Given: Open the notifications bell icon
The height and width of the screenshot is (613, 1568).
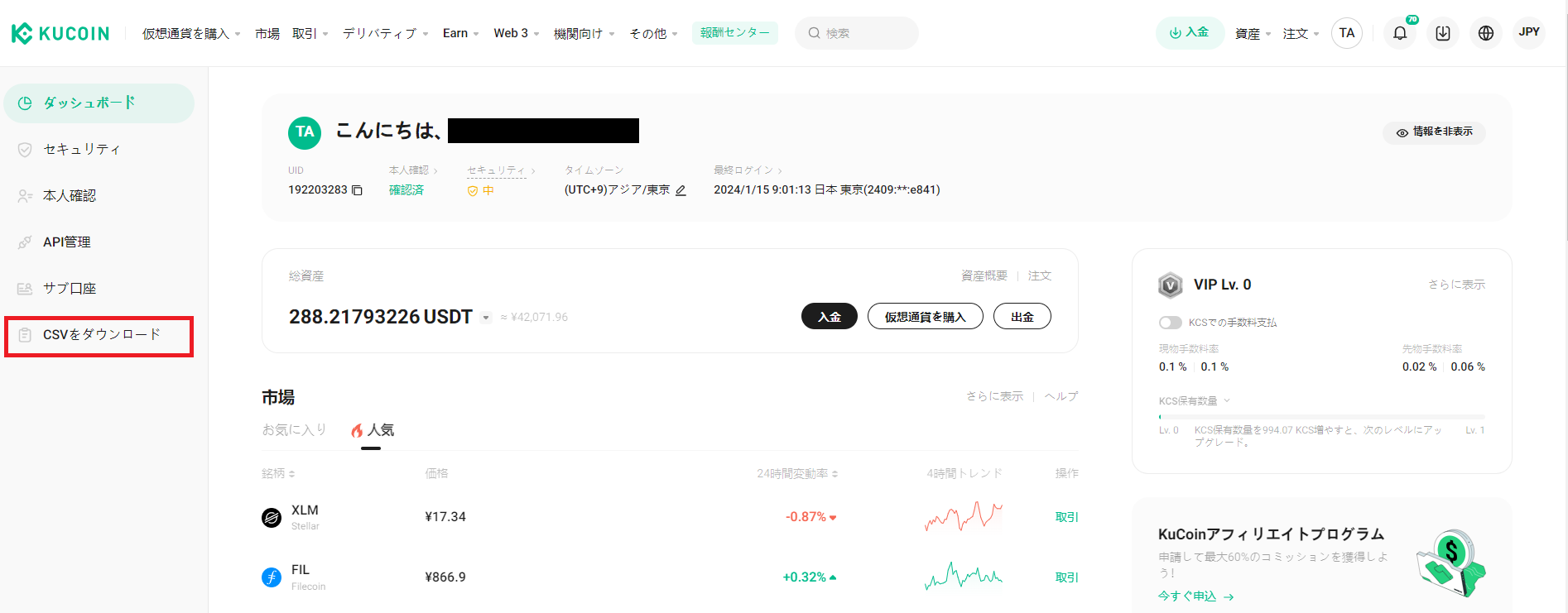Looking at the screenshot, I should pos(1400,33).
